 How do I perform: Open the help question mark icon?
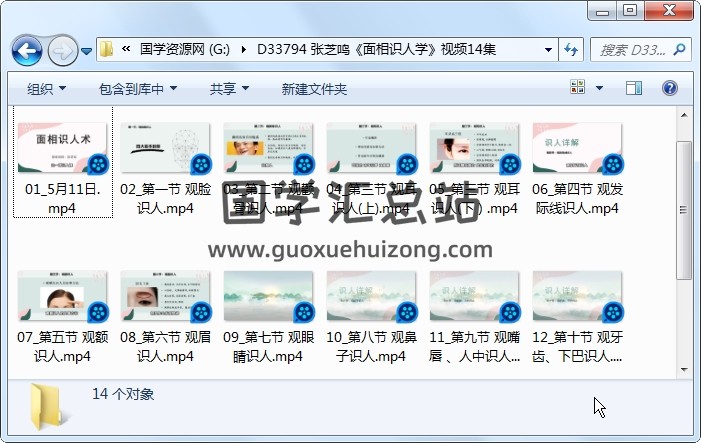pyautogui.click(x=668, y=89)
